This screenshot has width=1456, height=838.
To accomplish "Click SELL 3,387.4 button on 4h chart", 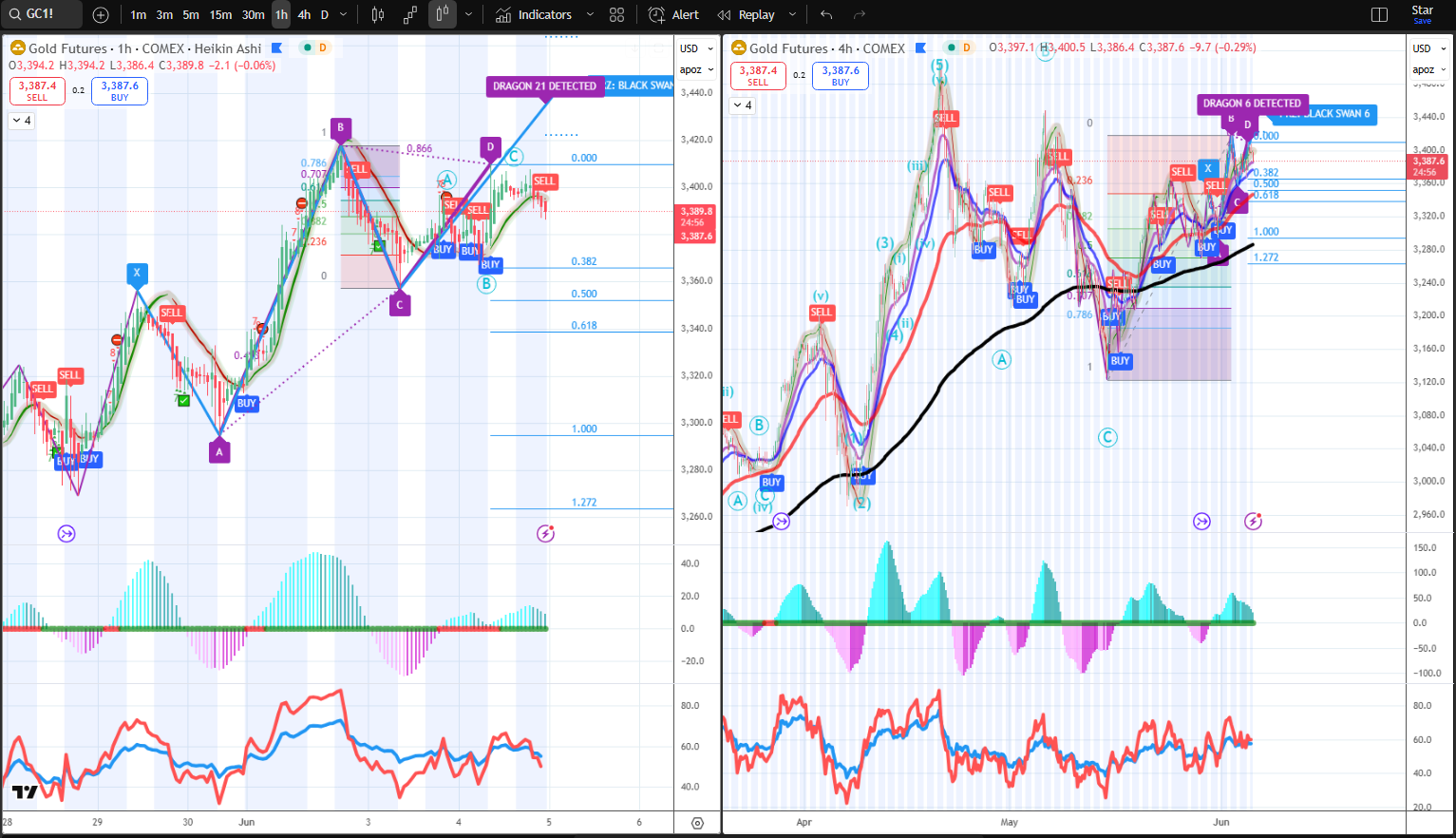I will (758, 75).
